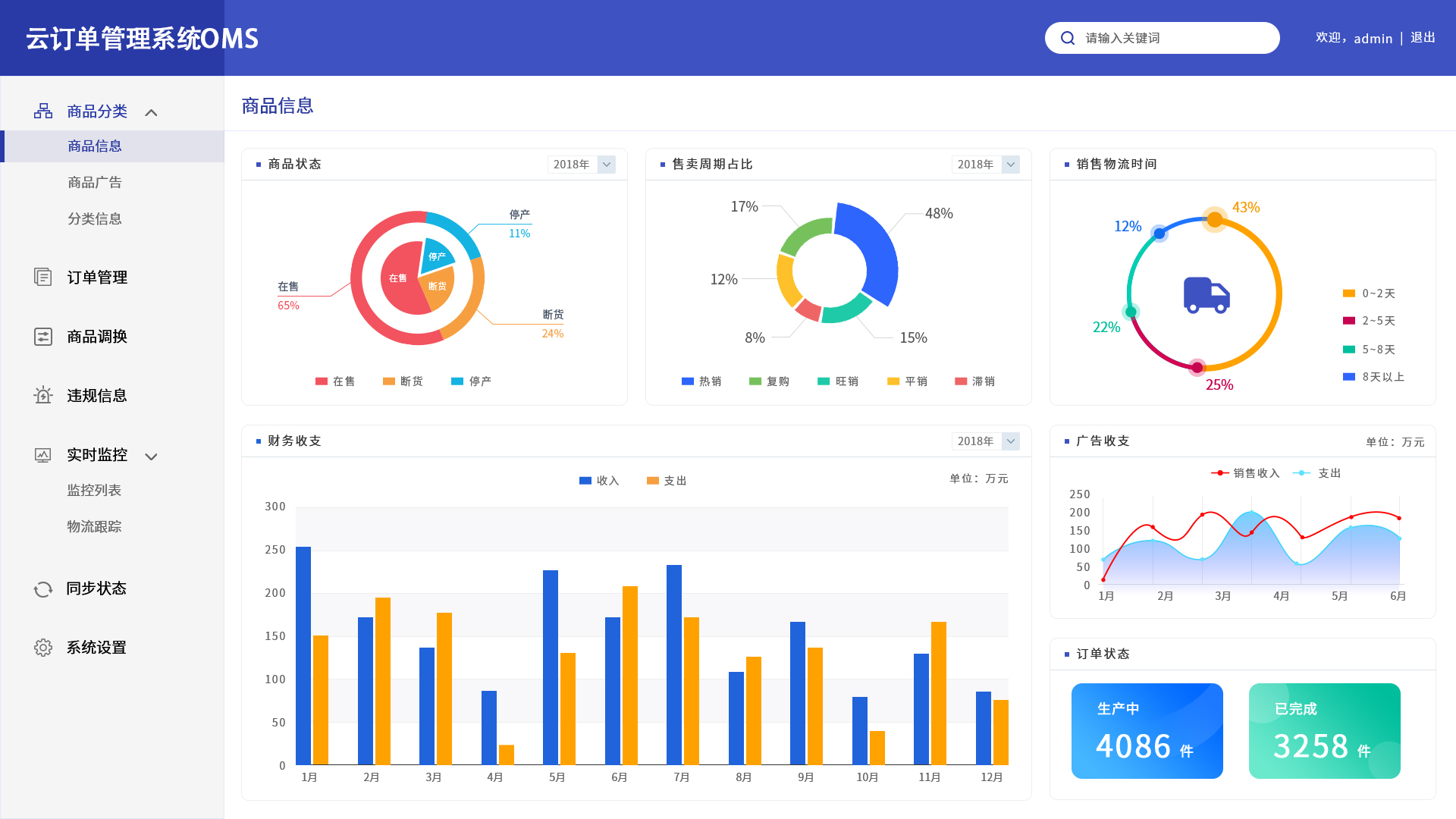
Task: Open 订单管理 menu item
Action: (x=97, y=278)
